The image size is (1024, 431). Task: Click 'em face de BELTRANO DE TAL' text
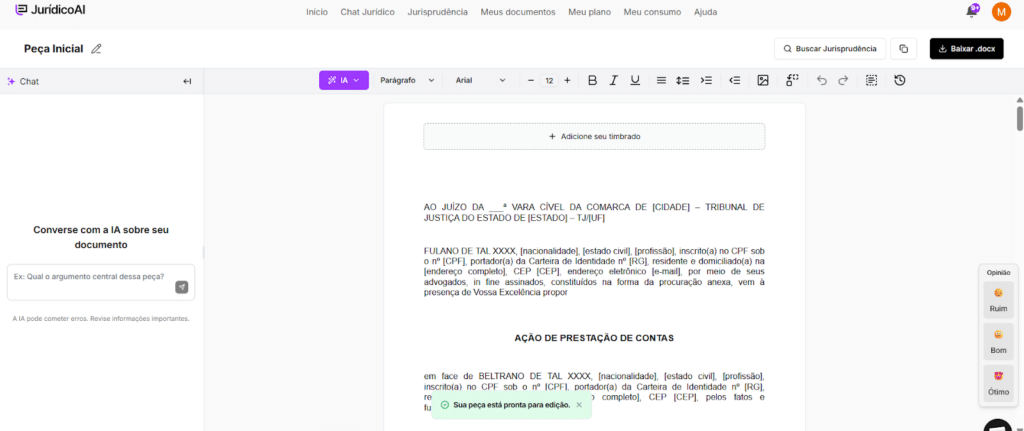click(x=594, y=392)
